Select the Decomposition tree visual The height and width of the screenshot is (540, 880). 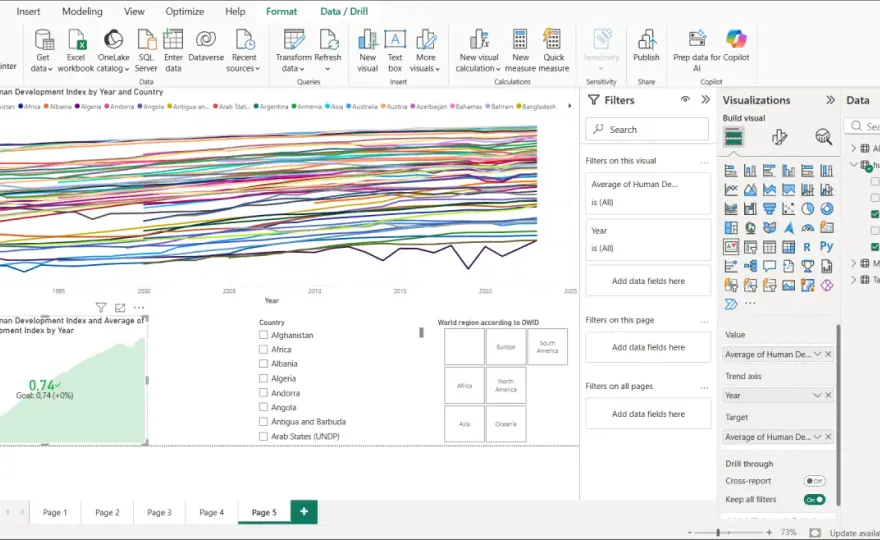click(x=750, y=266)
